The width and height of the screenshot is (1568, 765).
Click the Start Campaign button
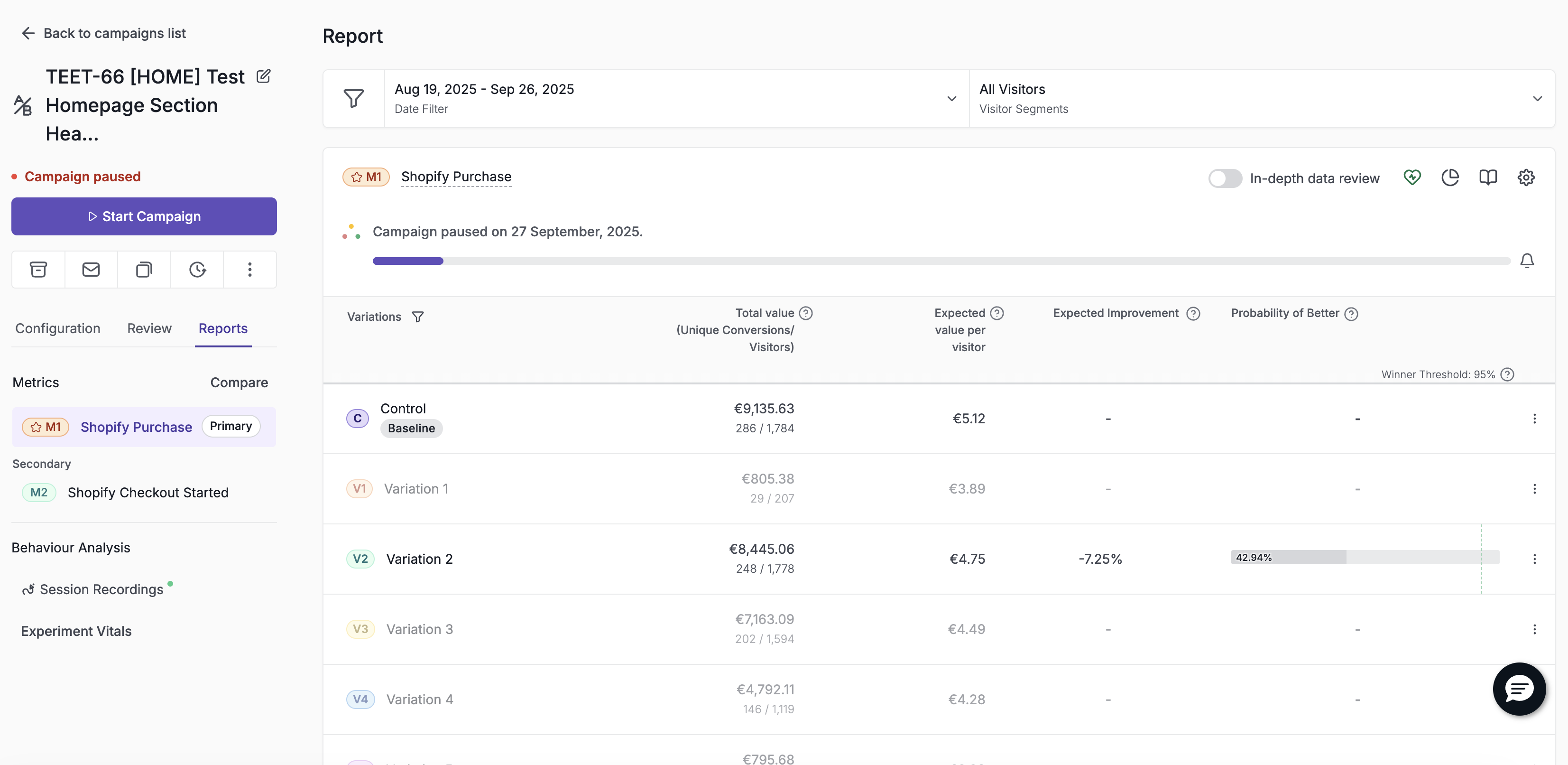tap(144, 216)
